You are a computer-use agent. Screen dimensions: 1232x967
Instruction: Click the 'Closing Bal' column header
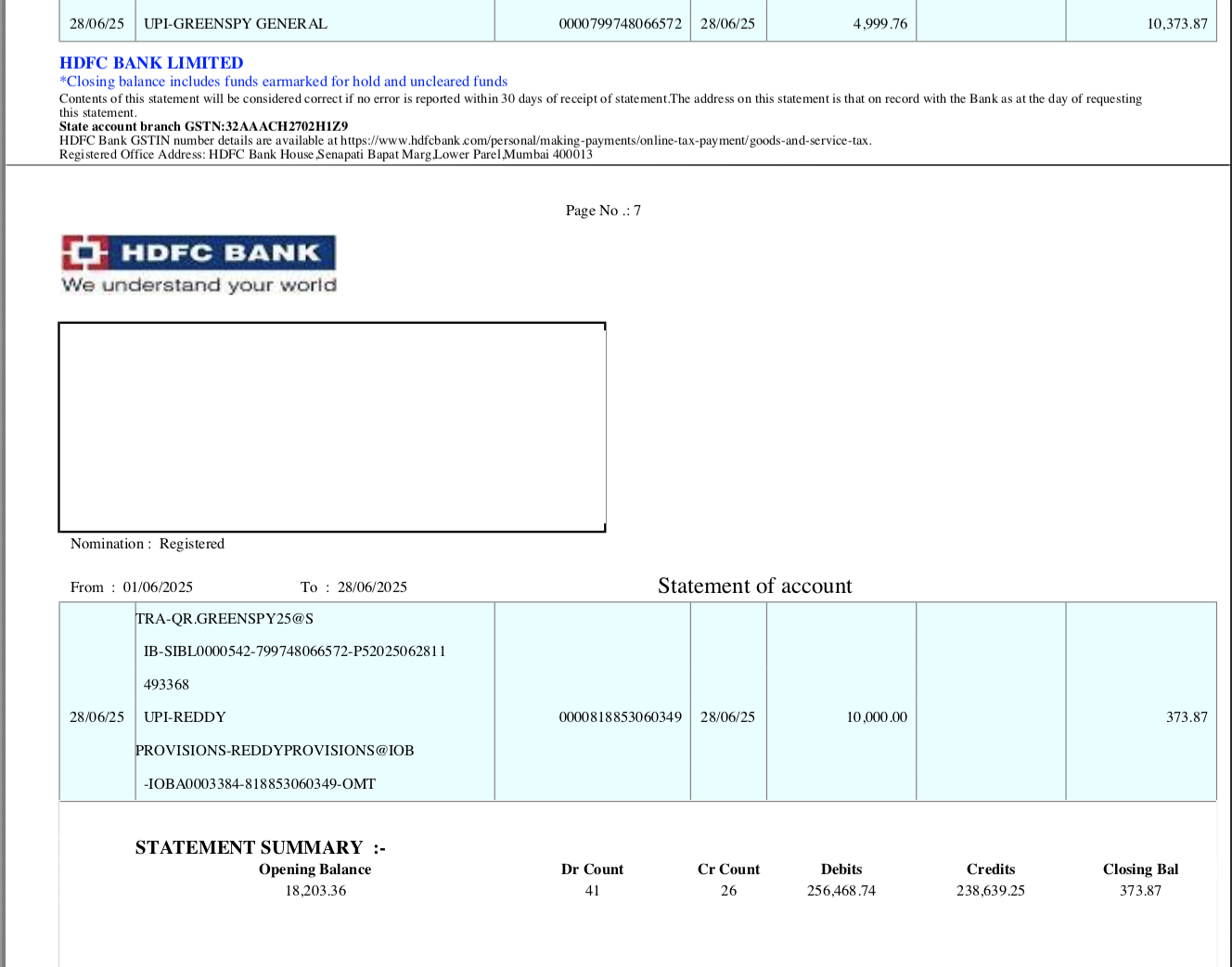[1140, 870]
